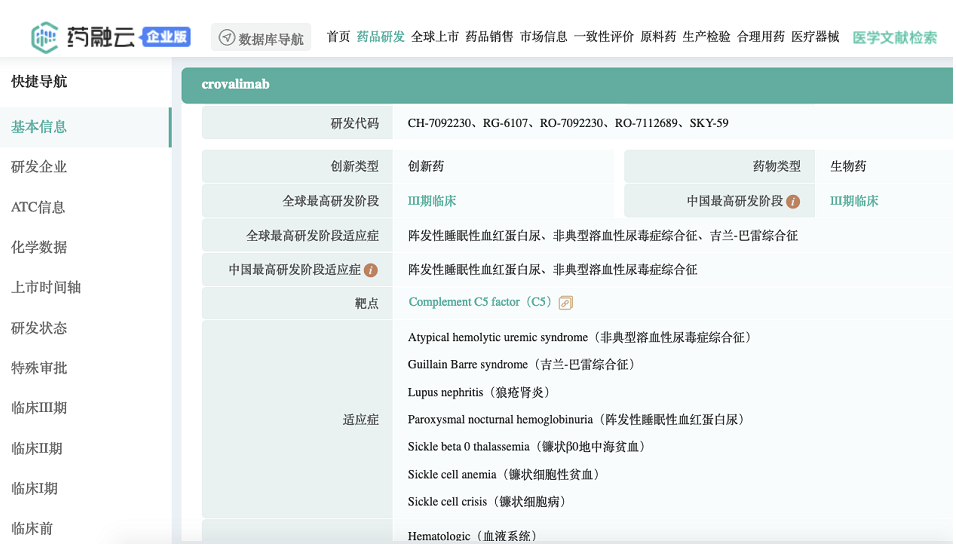This screenshot has height=559, width=956.
Task: Click the 快捷导航 heading
Action: (39, 82)
